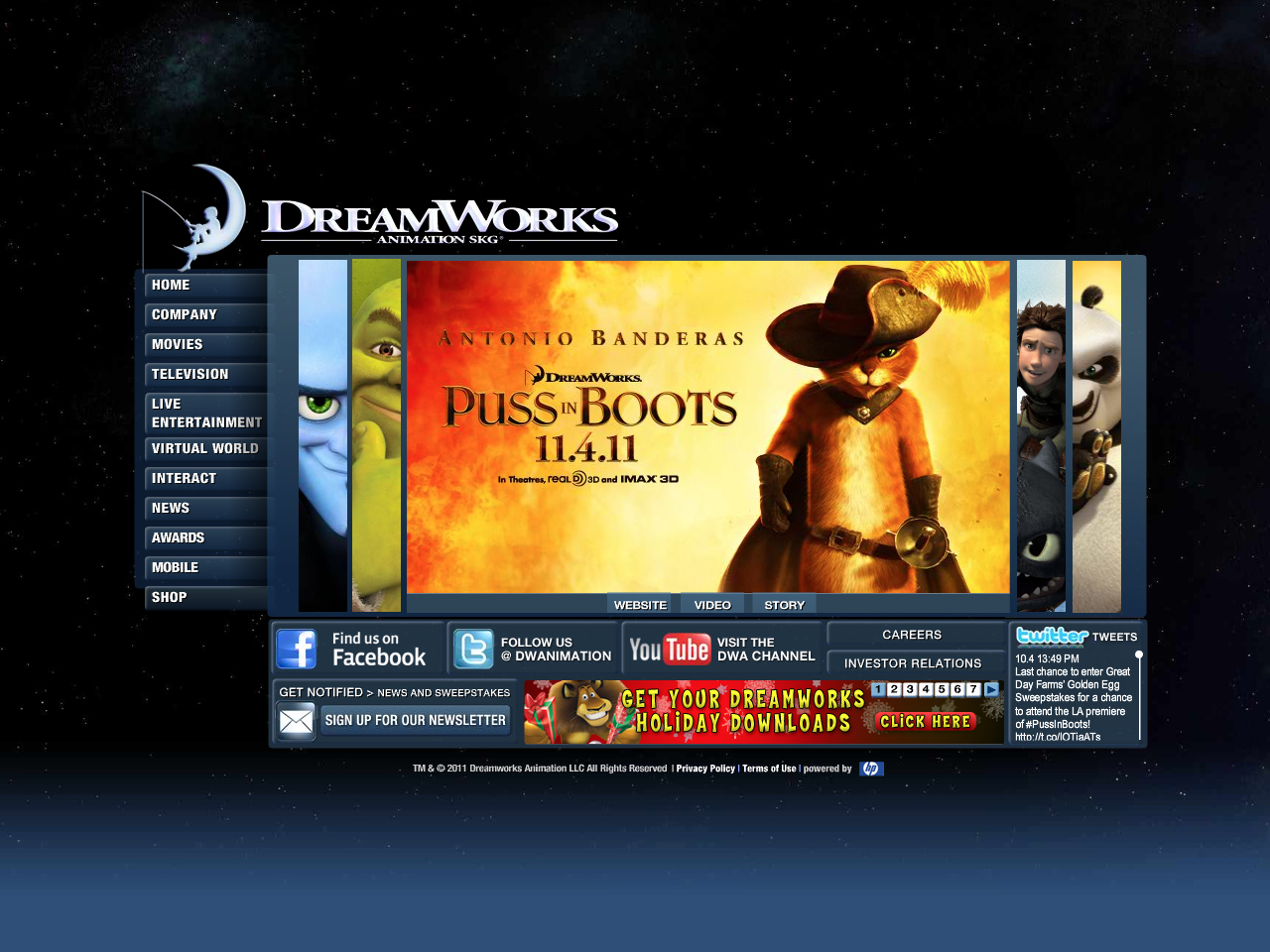Switch to the Website tab
The width and height of the screenshot is (1270, 952).
tap(640, 605)
